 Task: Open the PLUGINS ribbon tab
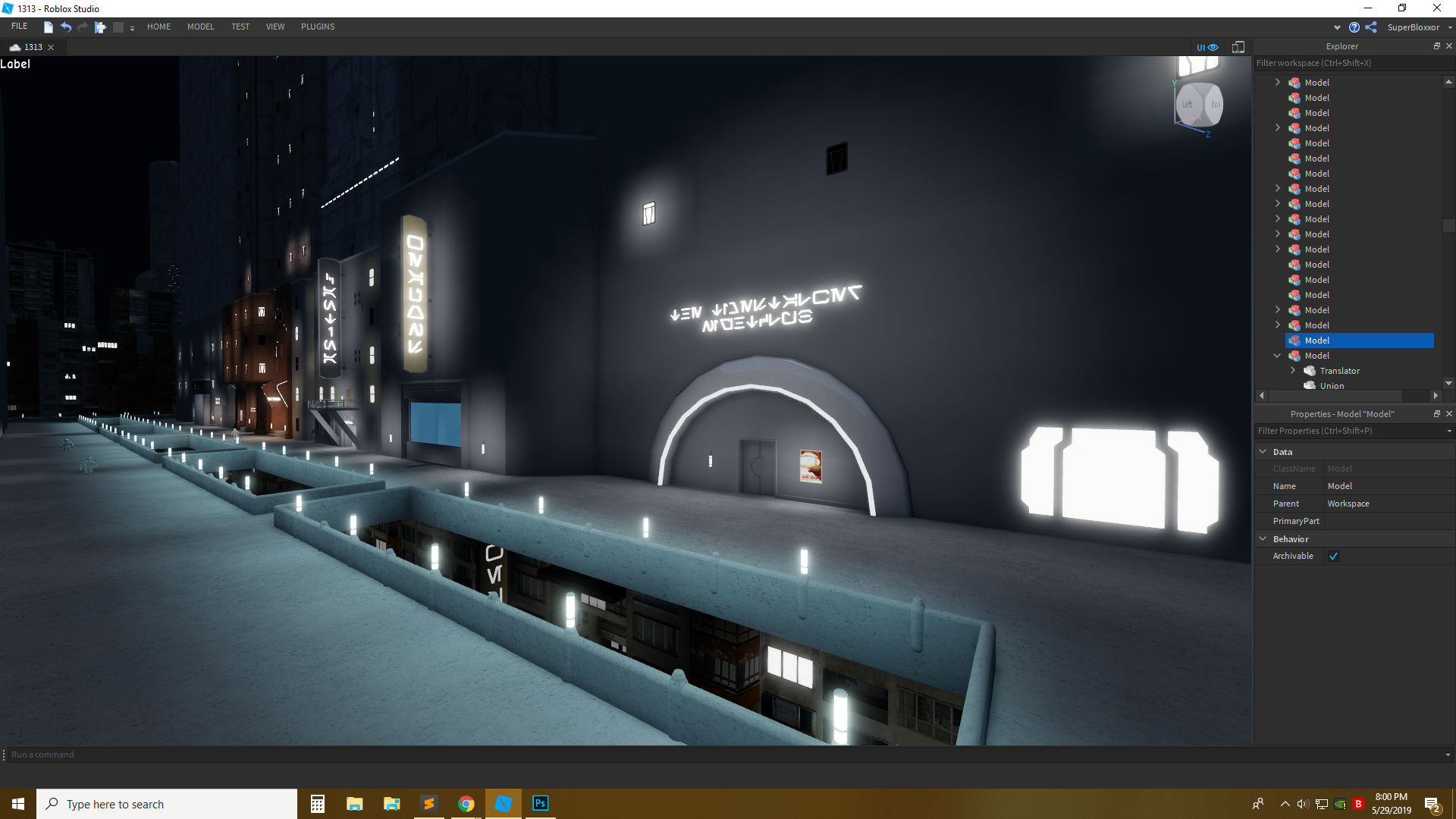coord(317,27)
